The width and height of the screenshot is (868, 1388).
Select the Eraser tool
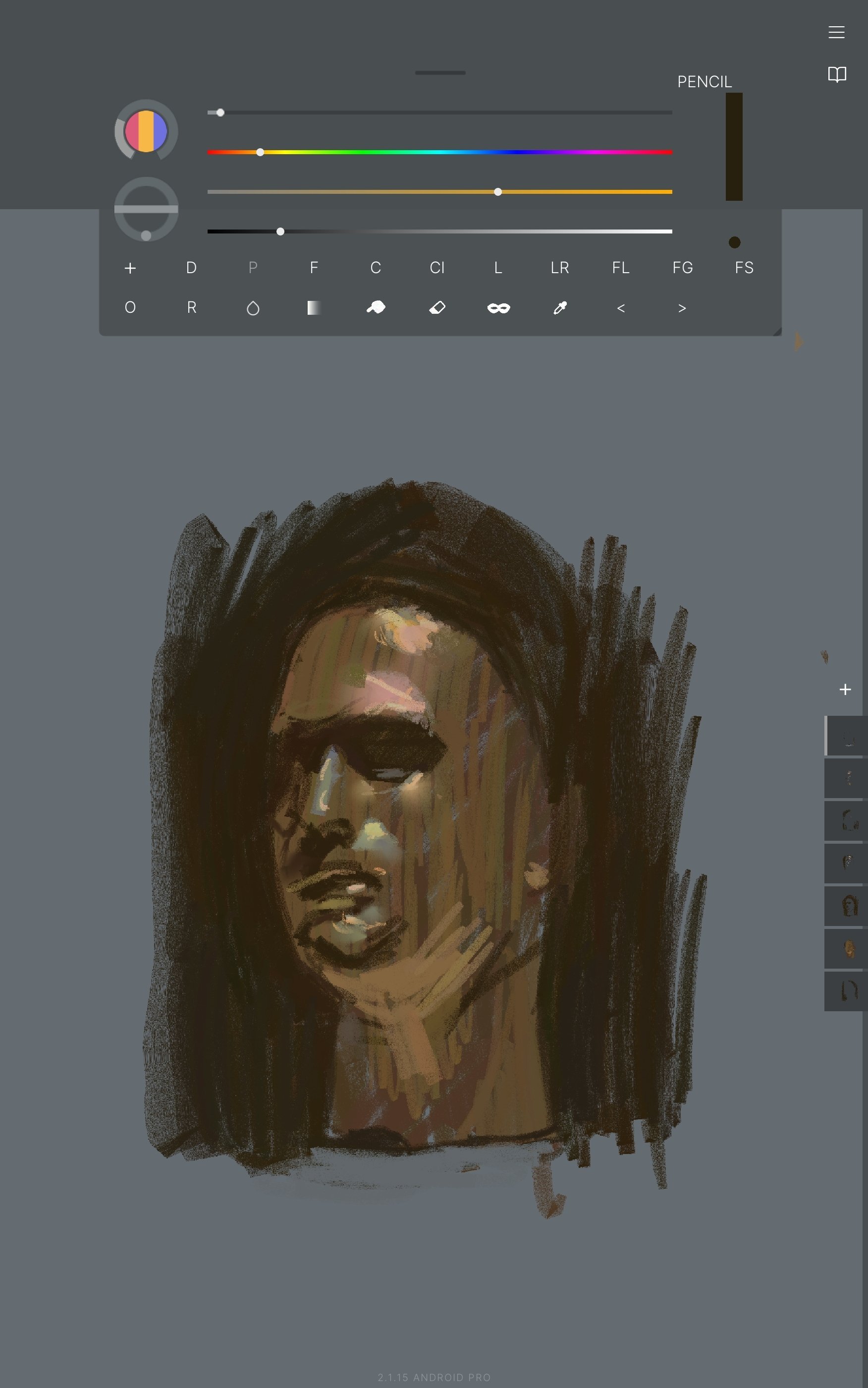437,308
